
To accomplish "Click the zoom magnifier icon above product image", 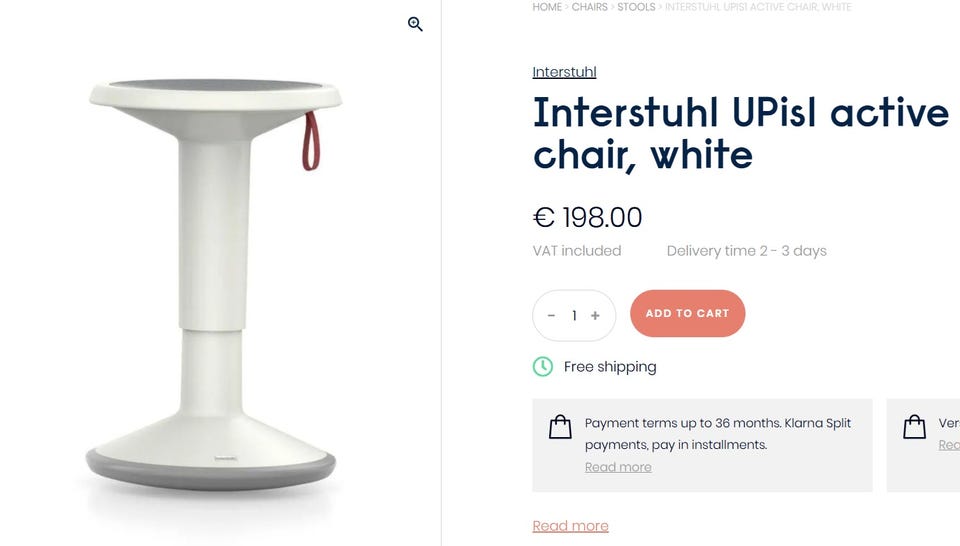I will pyautogui.click(x=416, y=24).
